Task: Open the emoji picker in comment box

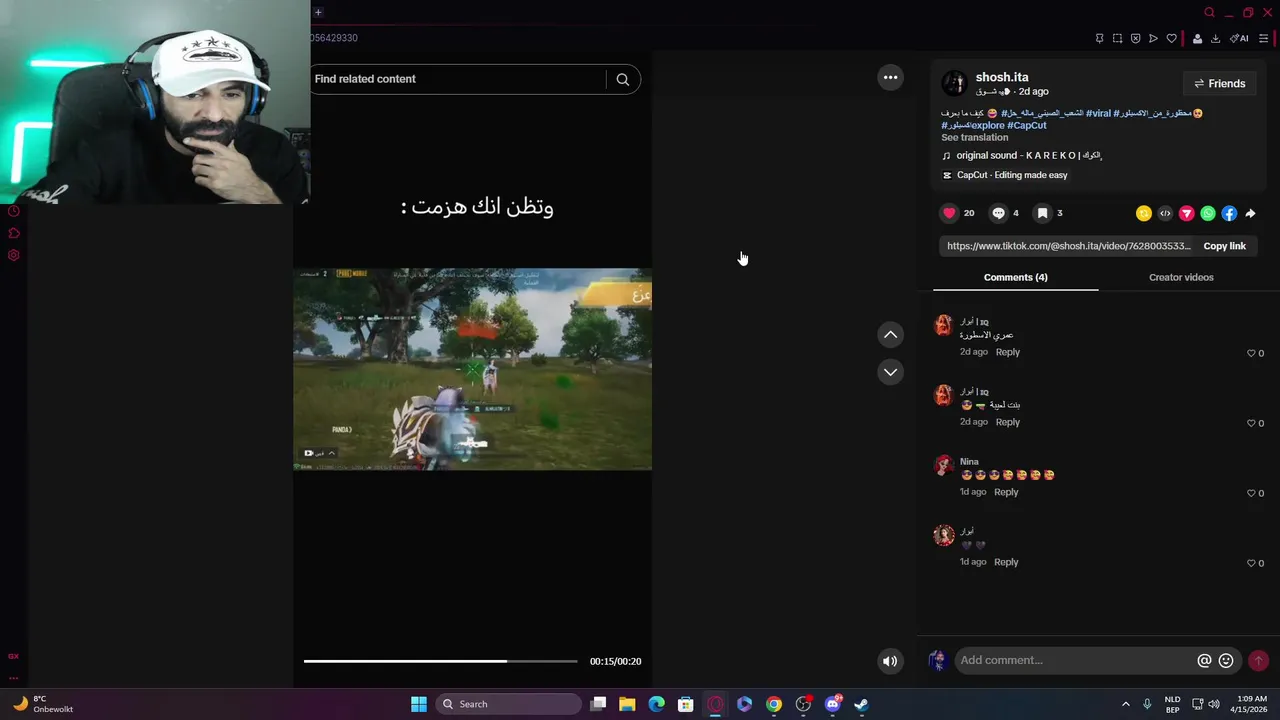Action: (1226, 660)
